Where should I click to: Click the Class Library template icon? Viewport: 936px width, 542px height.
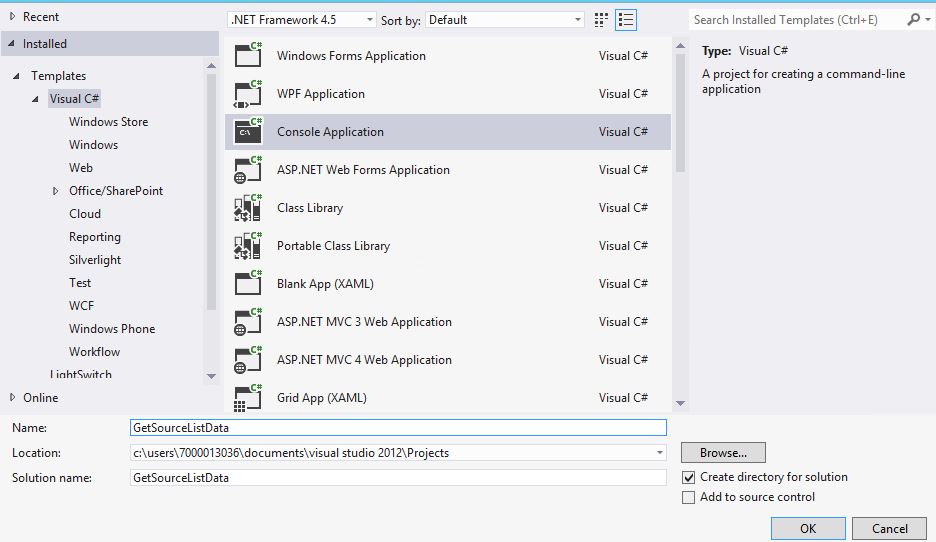pyautogui.click(x=247, y=207)
